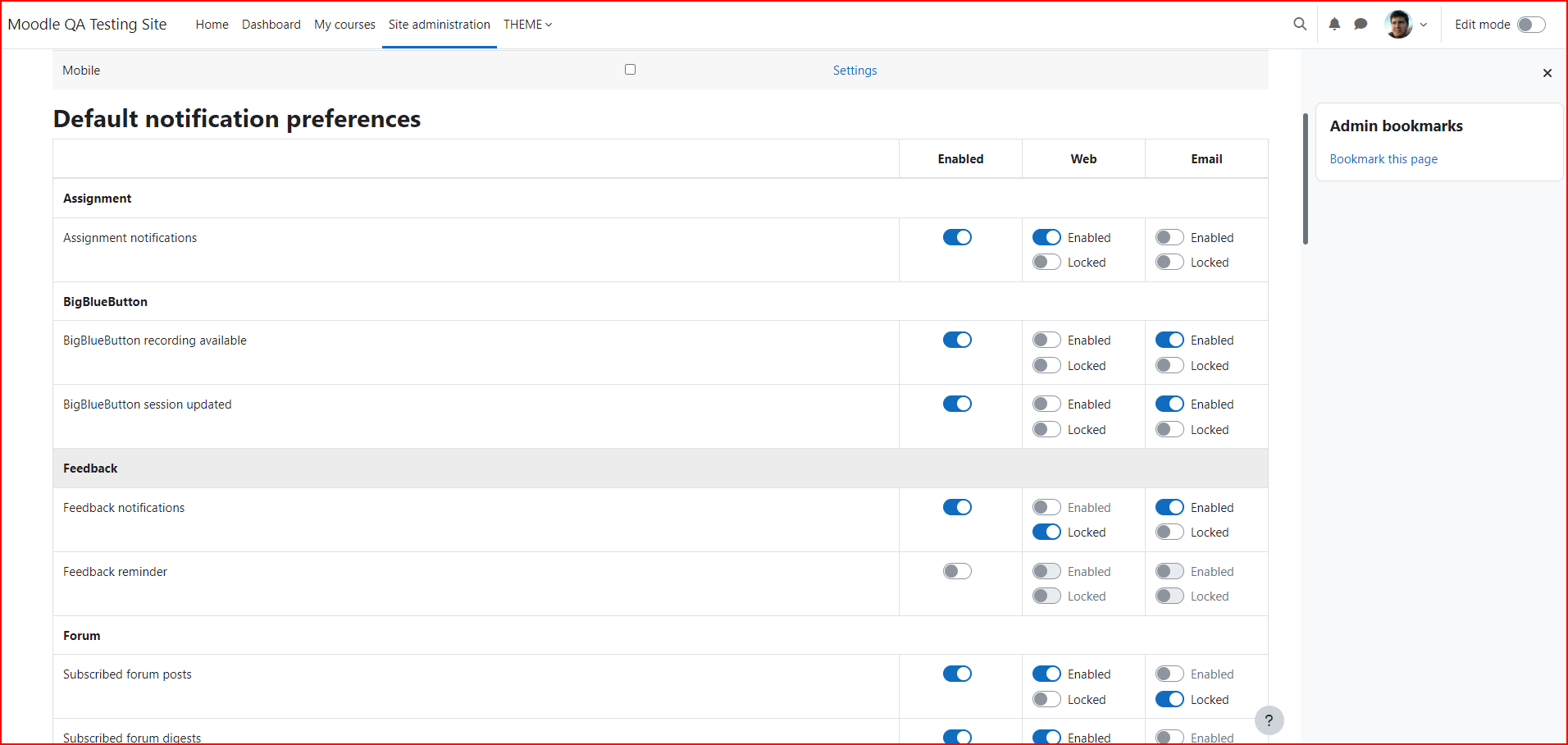
Task: Open My courses in navigation
Action: 344,25
